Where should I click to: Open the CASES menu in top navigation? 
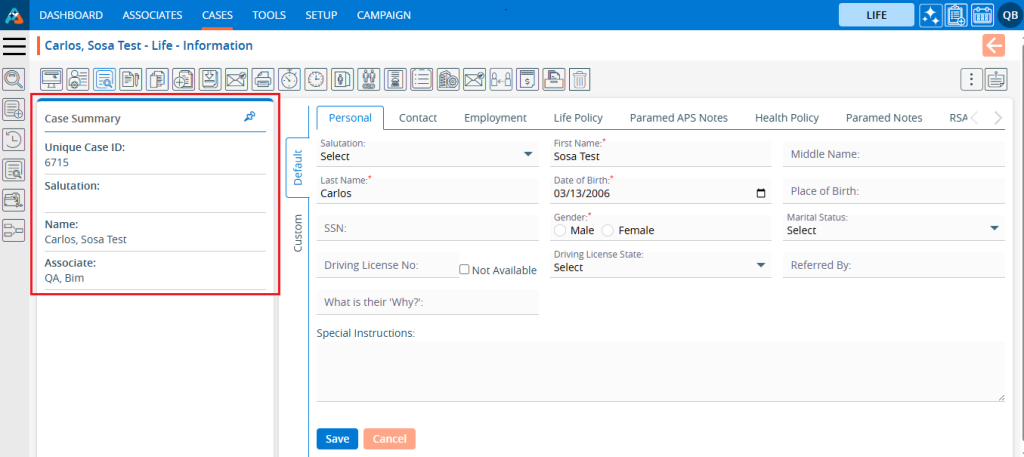217,15
